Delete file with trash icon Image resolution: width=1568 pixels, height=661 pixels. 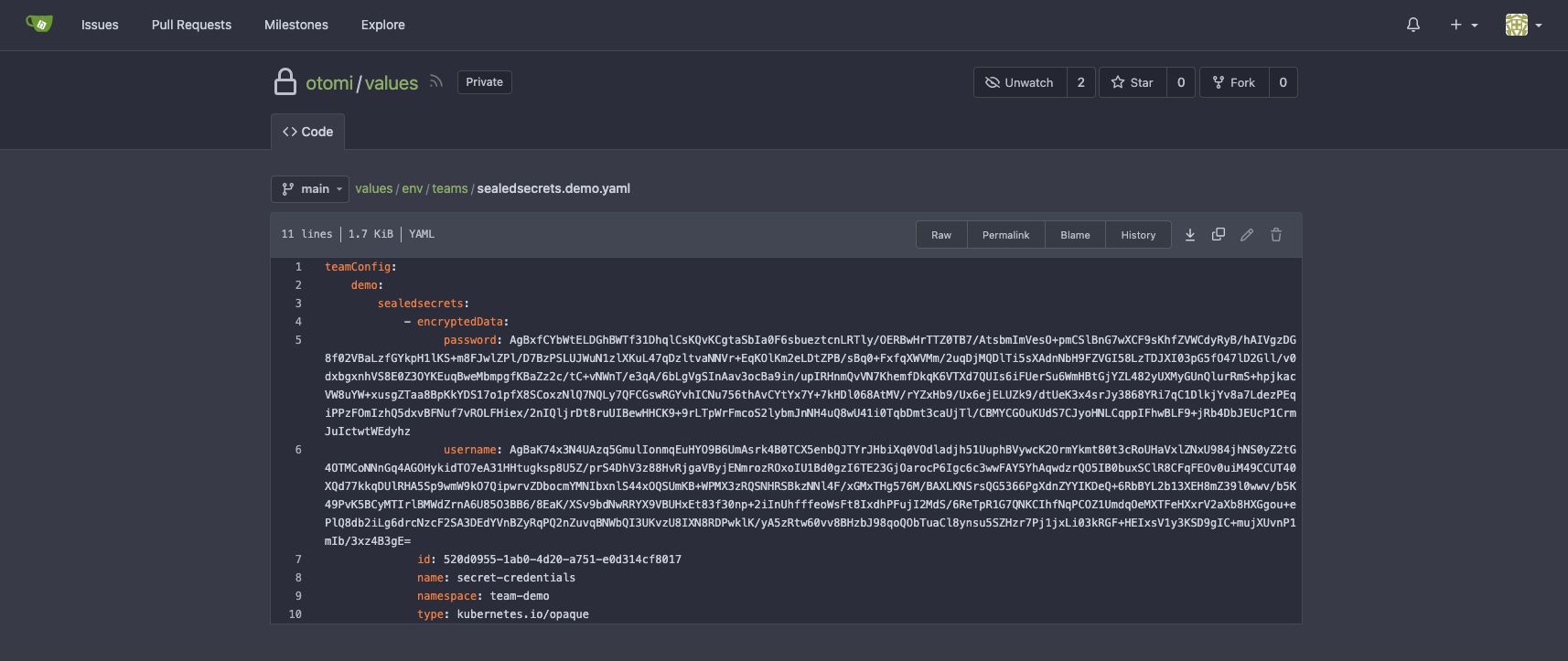point(1275,235)
